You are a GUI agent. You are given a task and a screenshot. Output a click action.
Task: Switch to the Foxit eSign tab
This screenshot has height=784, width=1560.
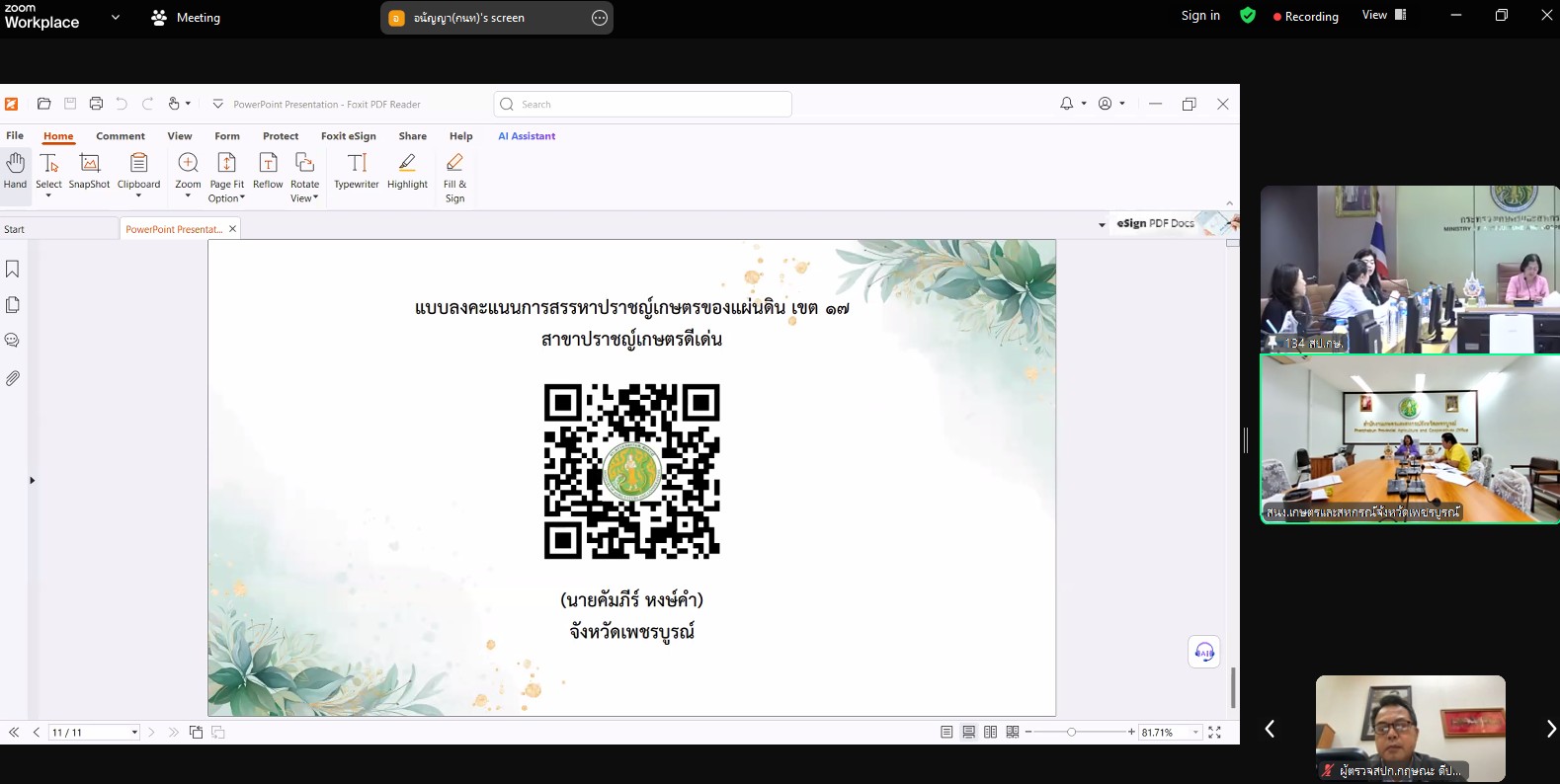click(x=349, y=136)
